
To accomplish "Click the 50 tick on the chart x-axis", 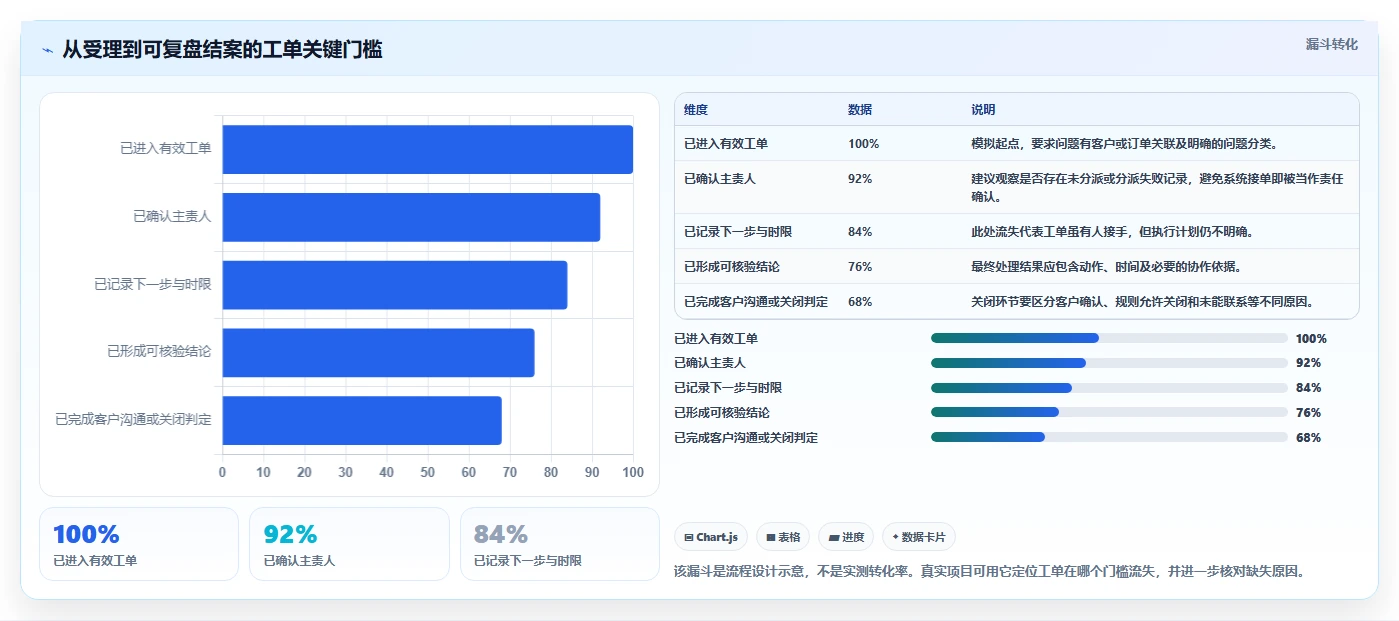I will pos(427,473).
